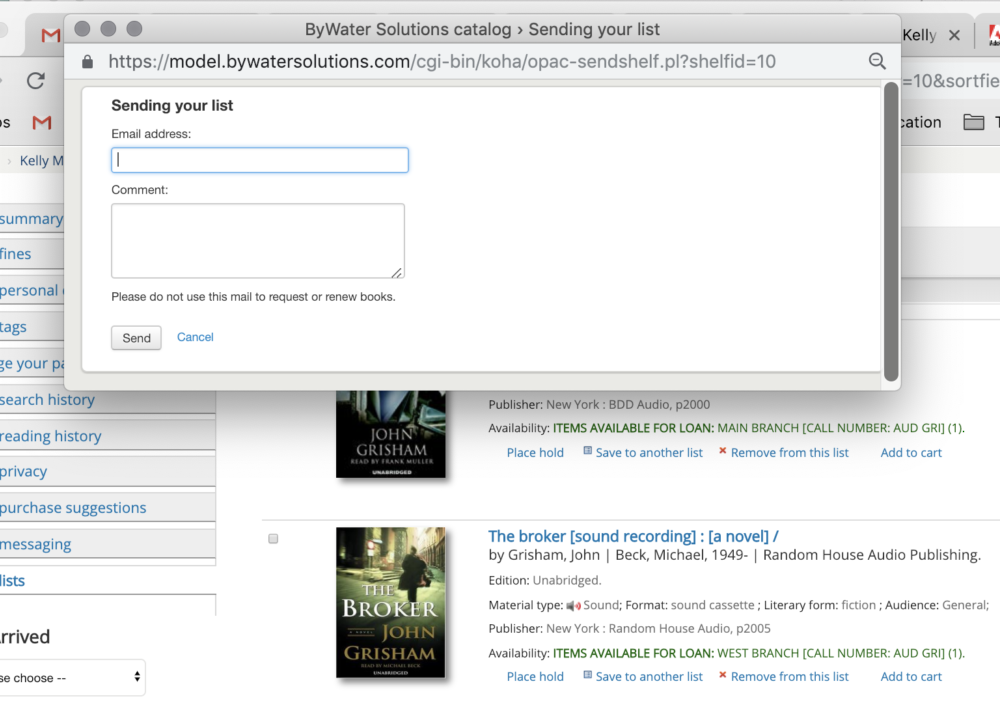Screen dimensions: 1000x703
Task: Open the folder bookmark icon in the bookmarks bar
Action: (x=973, y=122)
